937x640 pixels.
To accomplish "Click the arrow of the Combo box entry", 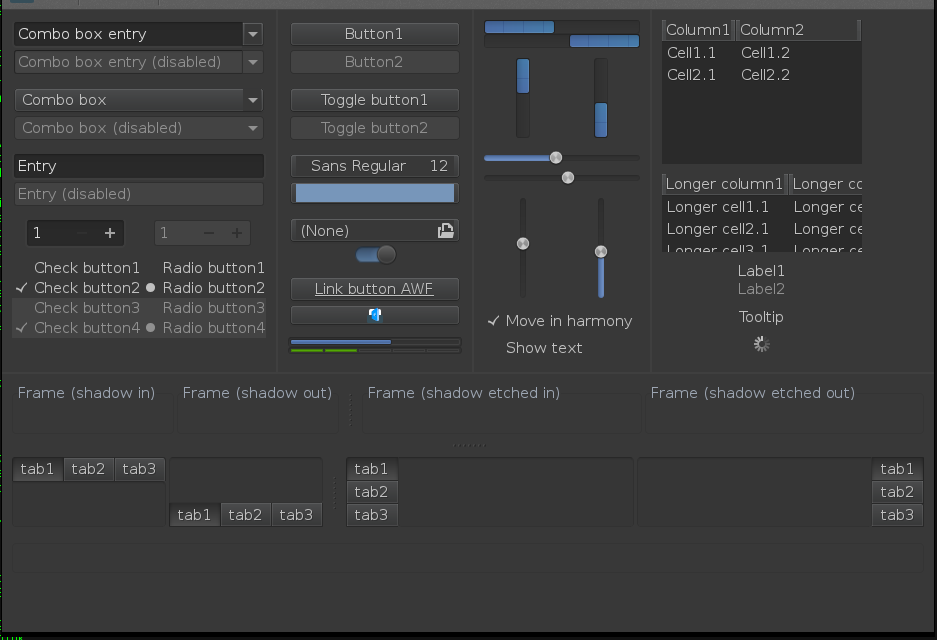I will pos(253,34).
